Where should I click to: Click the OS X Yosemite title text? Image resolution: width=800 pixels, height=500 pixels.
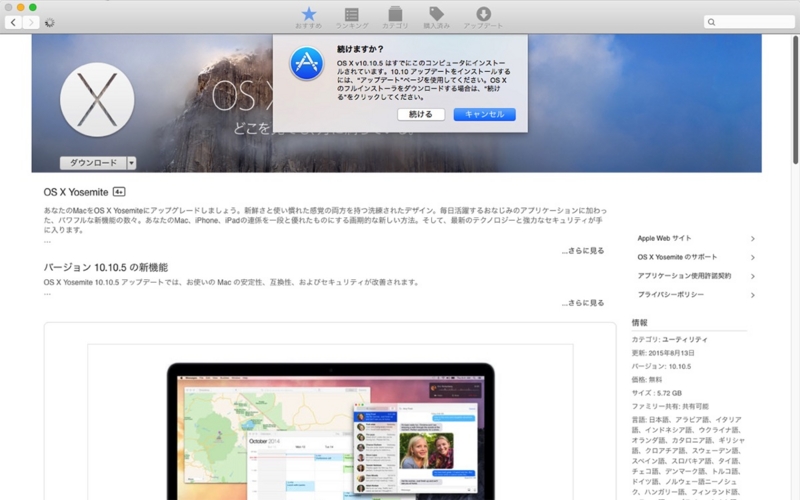click(76, 192)
